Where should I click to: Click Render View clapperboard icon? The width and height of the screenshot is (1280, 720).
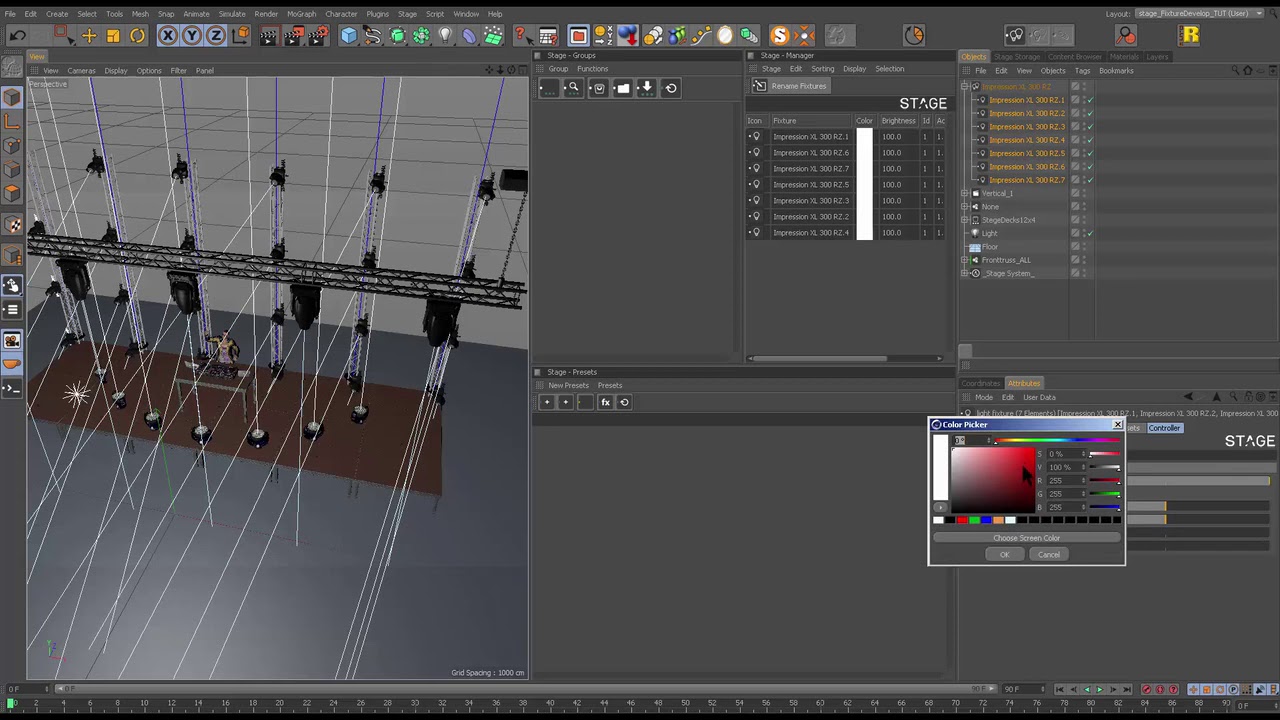(268, 36)
